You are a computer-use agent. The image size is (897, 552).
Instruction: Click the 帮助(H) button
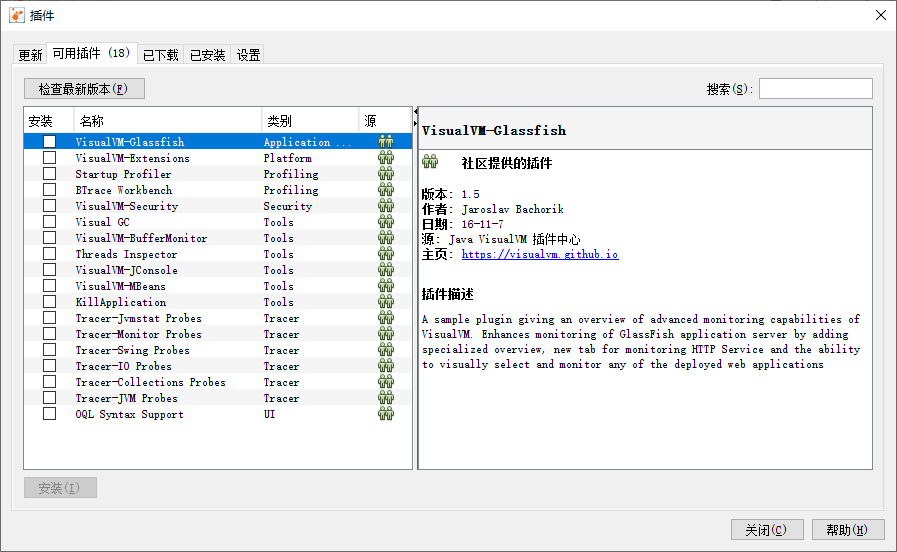(x=848, y=530)
